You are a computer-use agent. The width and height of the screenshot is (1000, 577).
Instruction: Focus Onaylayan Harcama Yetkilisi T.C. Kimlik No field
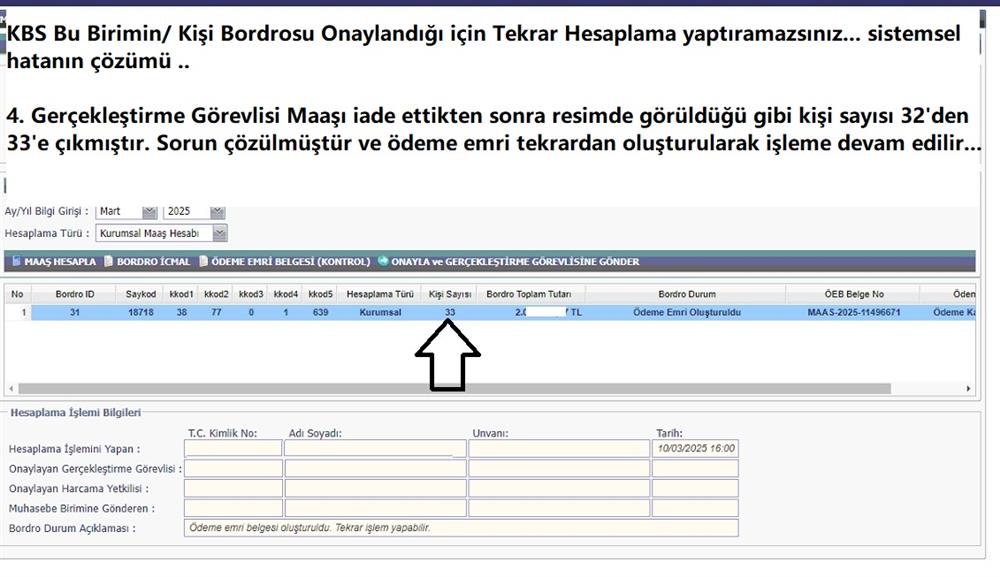233,488
